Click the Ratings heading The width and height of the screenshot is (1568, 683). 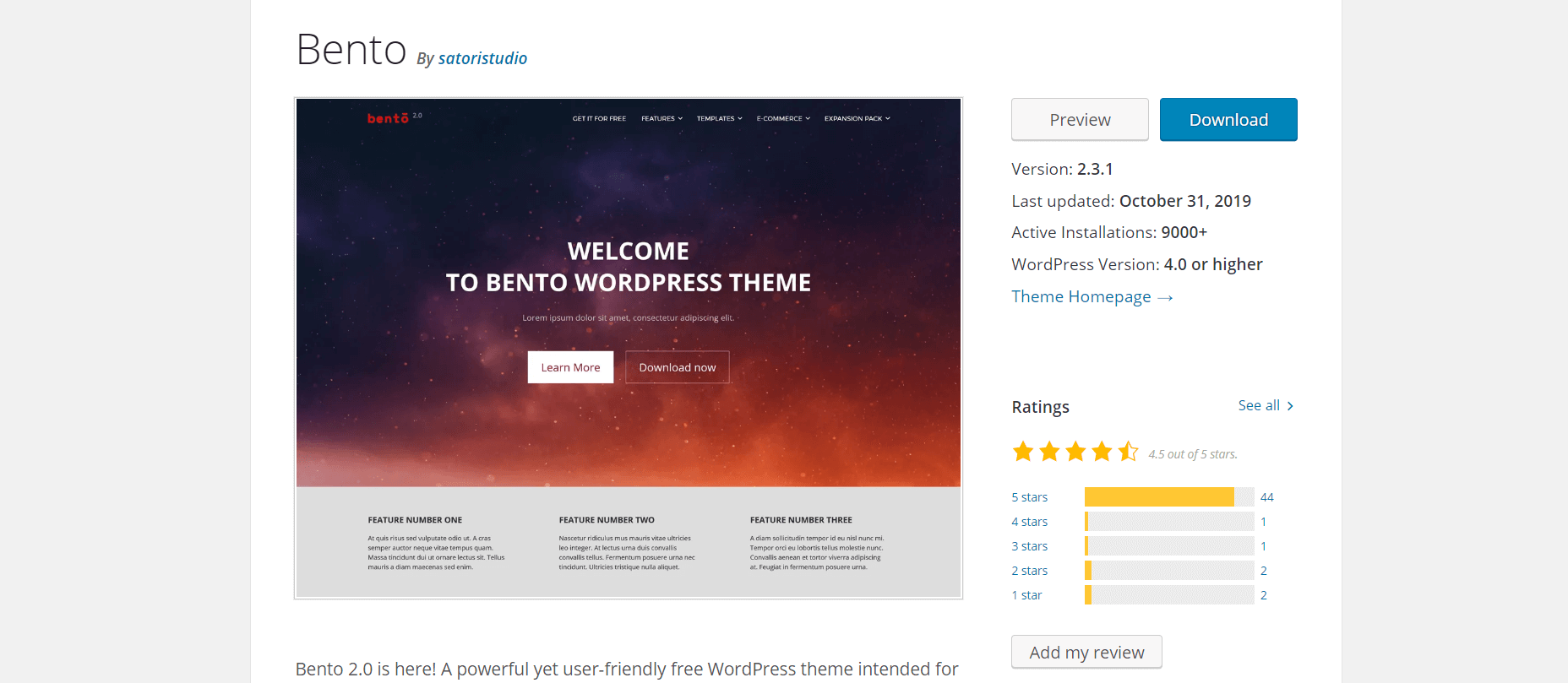(1040, 407)
